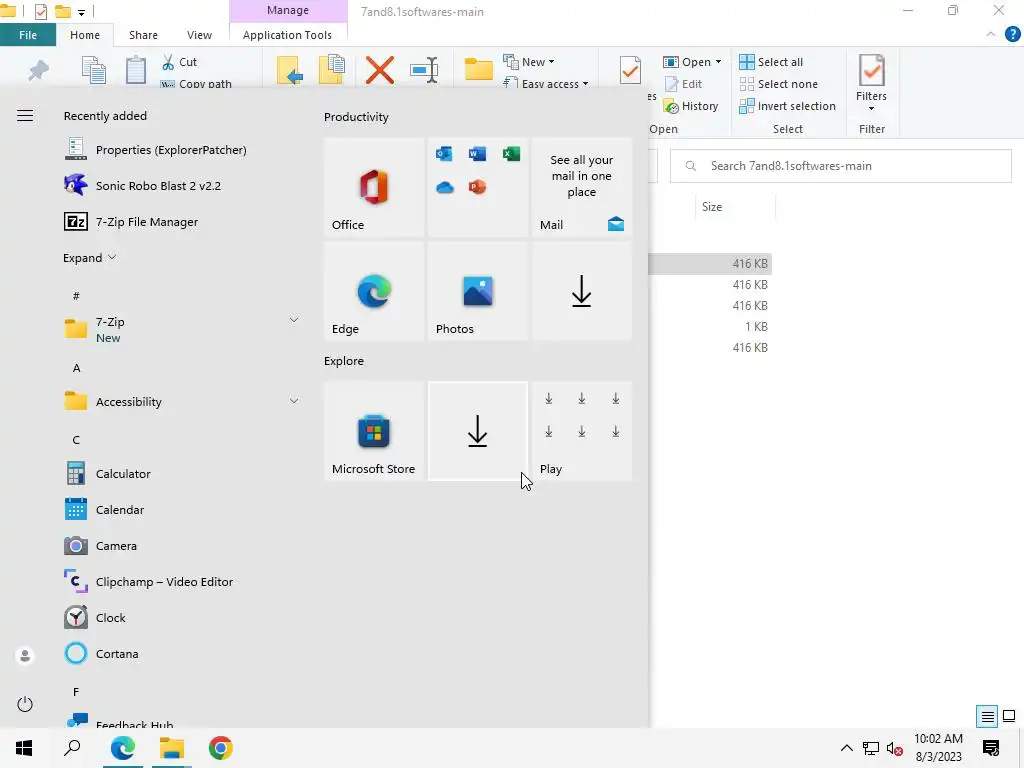The width and height of the screenshot is (1024, 768).
Task: Show hidden system tray icons
Action: [846, 748]
